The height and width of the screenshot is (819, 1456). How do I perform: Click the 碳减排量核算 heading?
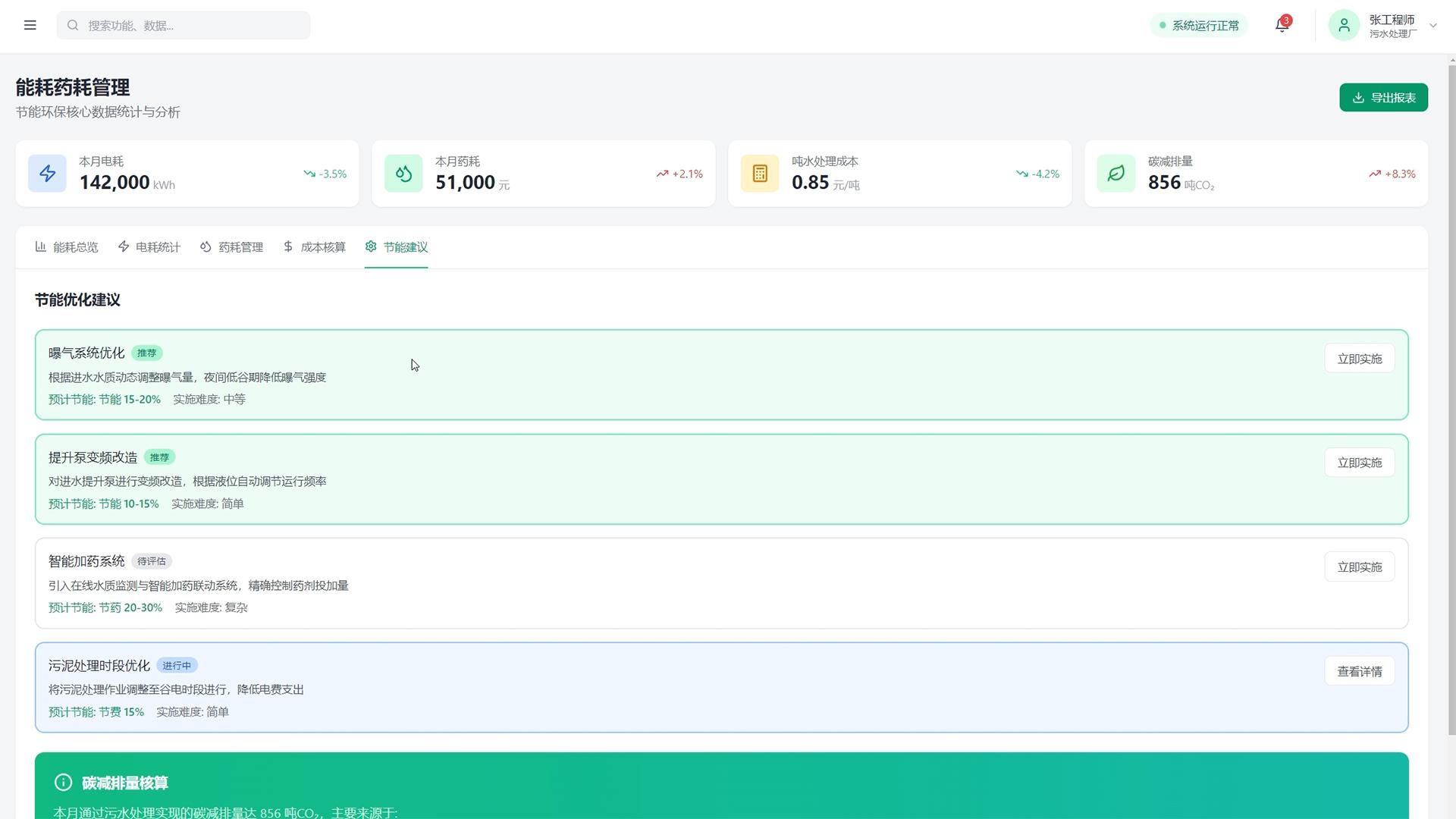click(125, 783)
